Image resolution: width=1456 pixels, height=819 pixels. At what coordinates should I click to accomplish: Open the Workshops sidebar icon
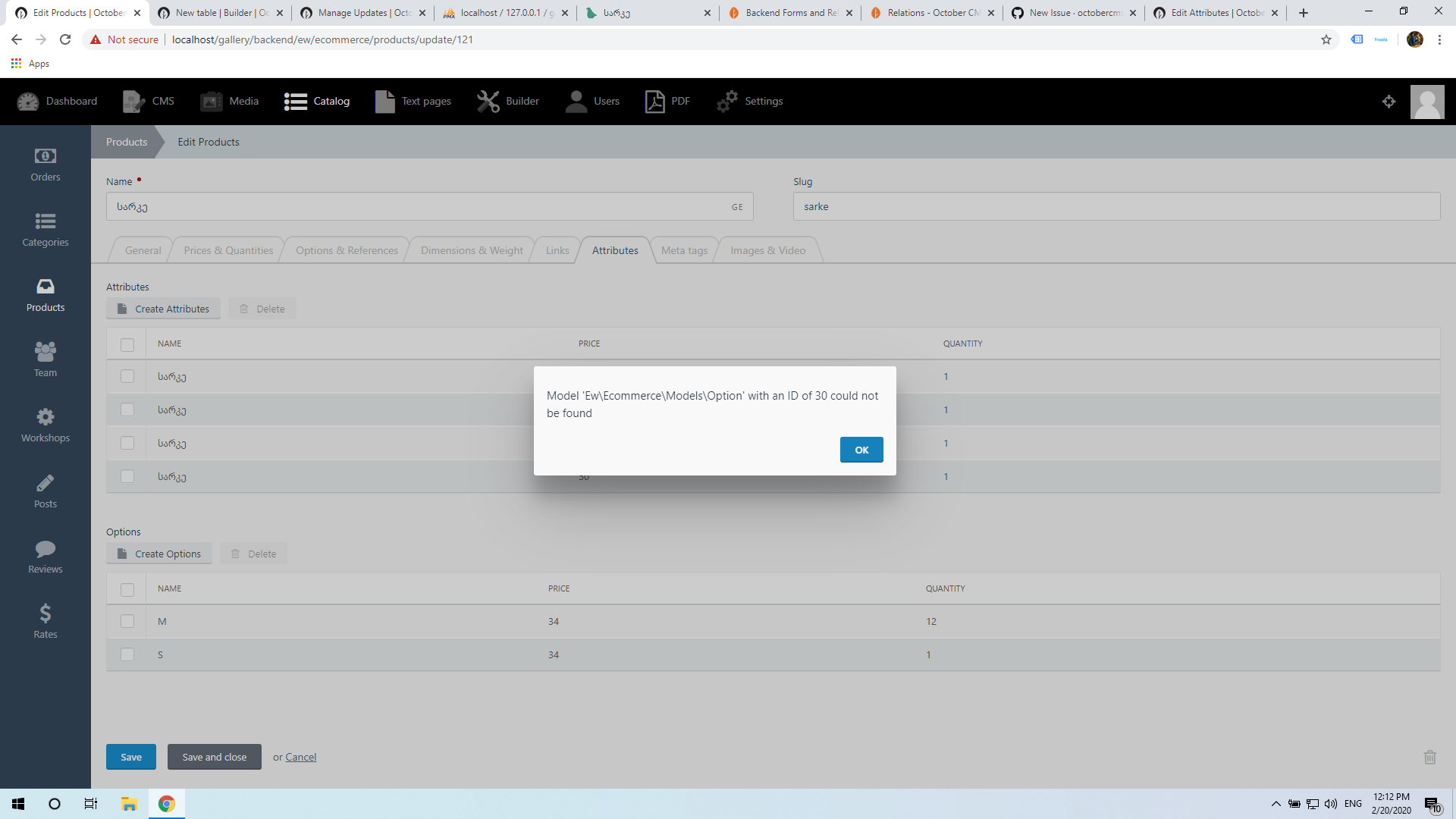click(45, 422)
